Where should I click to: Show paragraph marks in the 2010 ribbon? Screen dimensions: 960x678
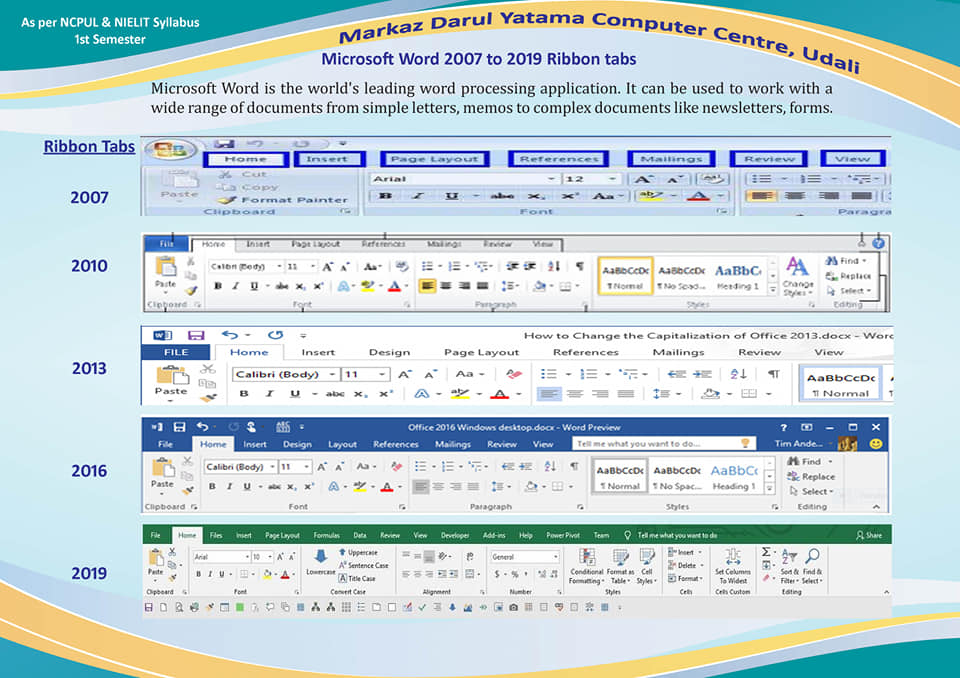pos(579,266)
